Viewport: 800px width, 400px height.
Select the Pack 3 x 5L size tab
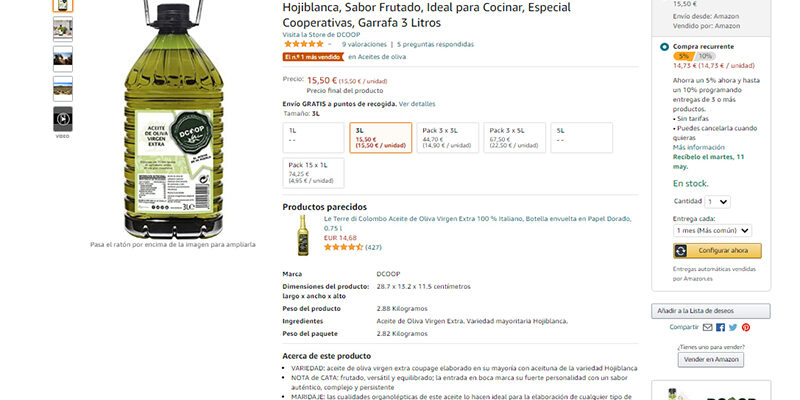pyautogui.click(x=515, y=138)
